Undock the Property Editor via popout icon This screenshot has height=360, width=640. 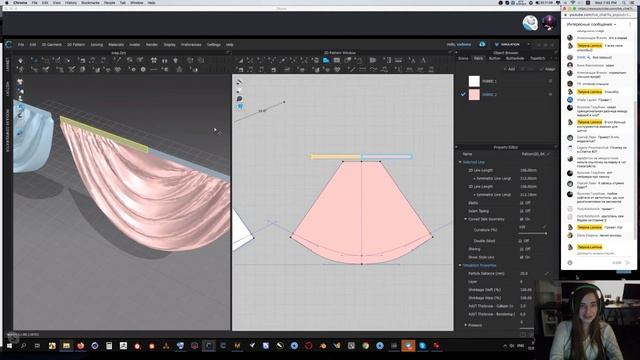point(555,147)
